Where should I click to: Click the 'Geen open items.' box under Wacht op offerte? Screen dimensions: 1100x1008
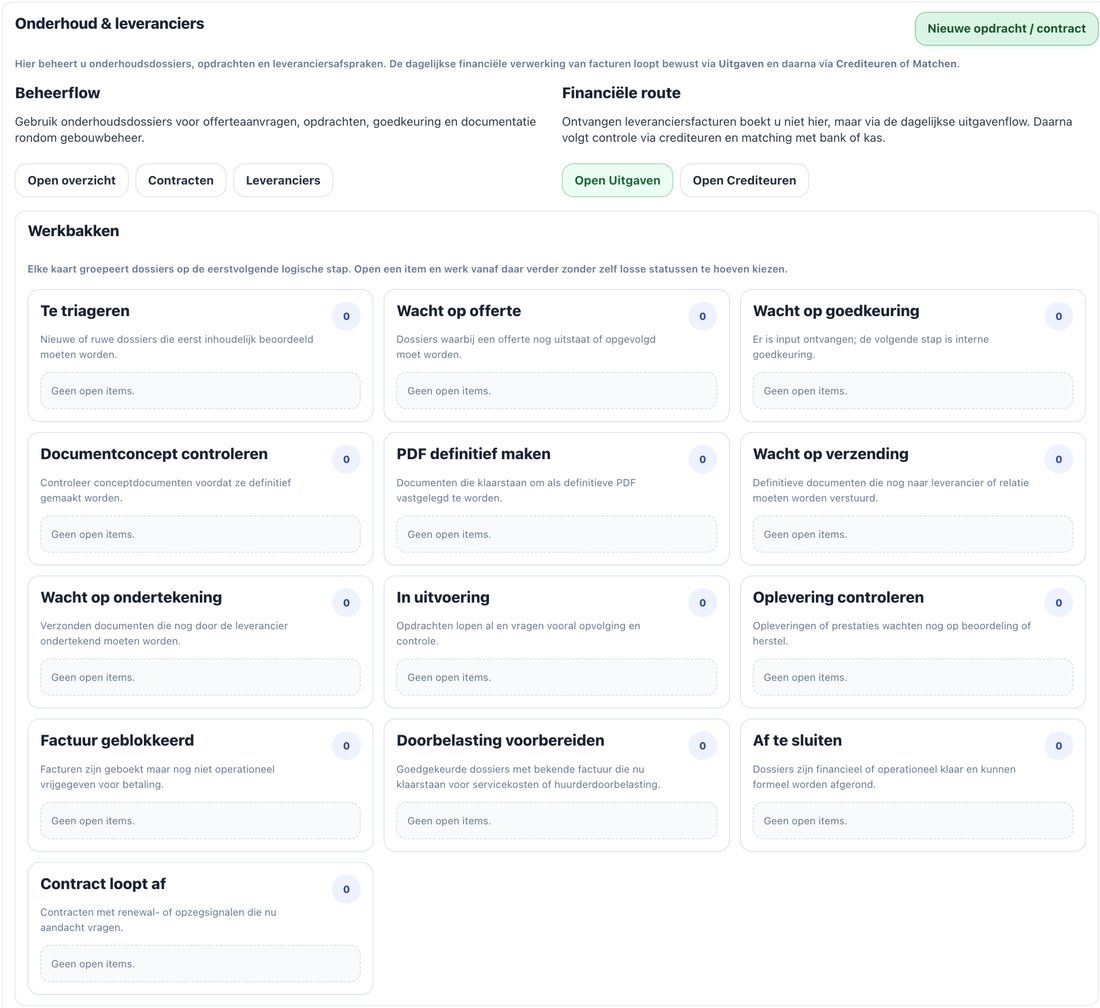[x=556, y=391]
